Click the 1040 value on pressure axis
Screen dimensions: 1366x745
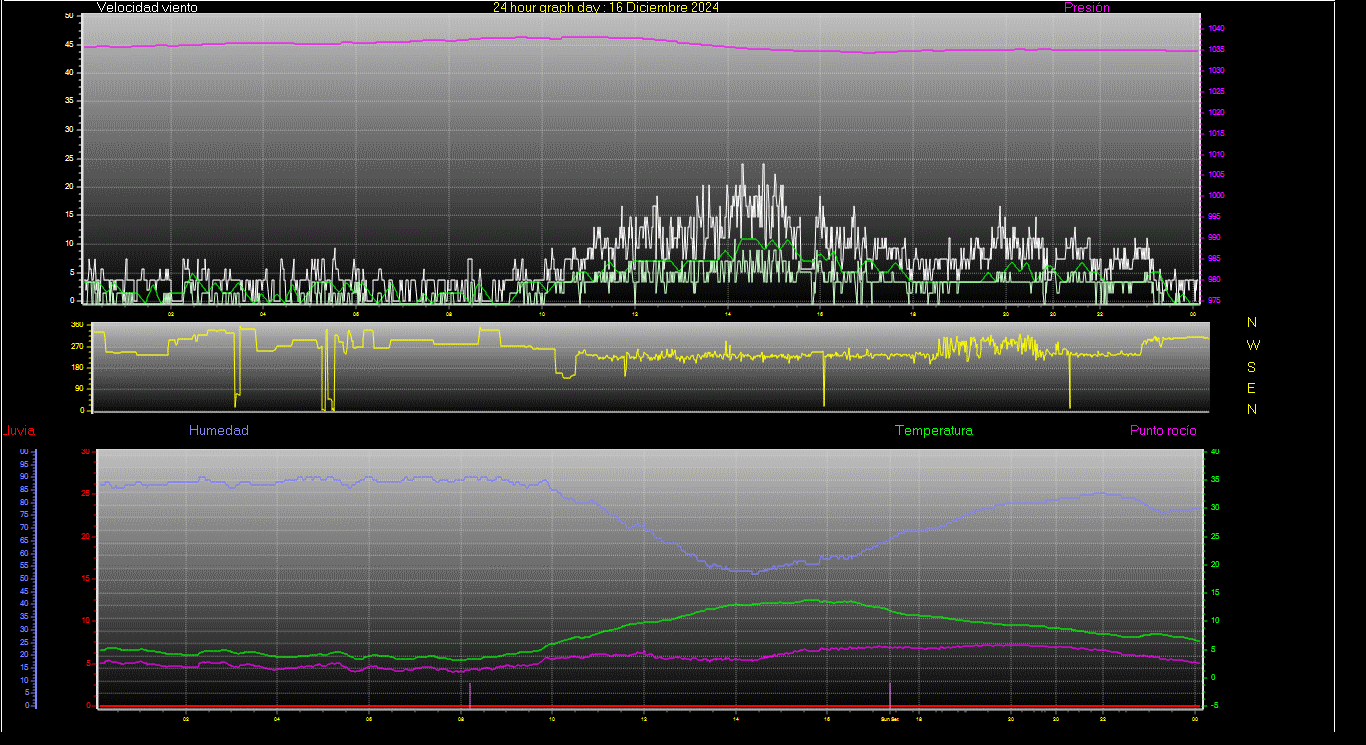(1214, 29)
